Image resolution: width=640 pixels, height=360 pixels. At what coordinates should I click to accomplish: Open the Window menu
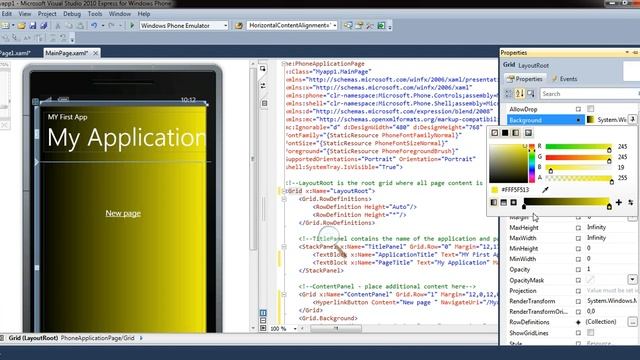(120, 14)
